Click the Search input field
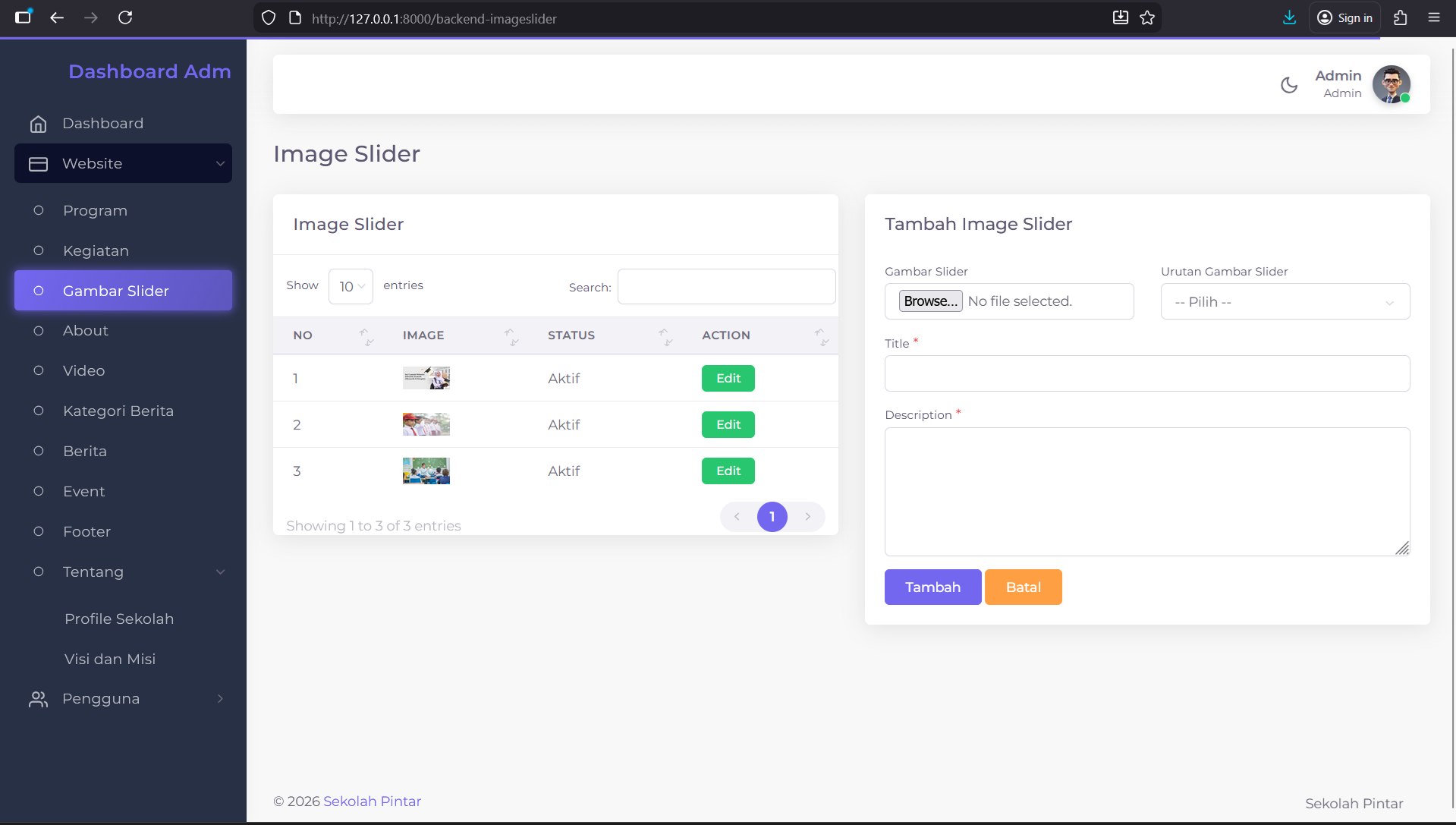 coord(726,286)
